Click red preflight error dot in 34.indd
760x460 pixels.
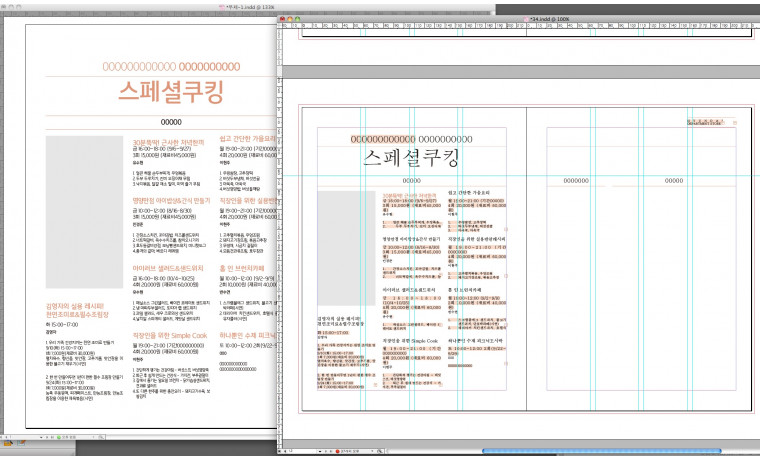pos(337,451)
